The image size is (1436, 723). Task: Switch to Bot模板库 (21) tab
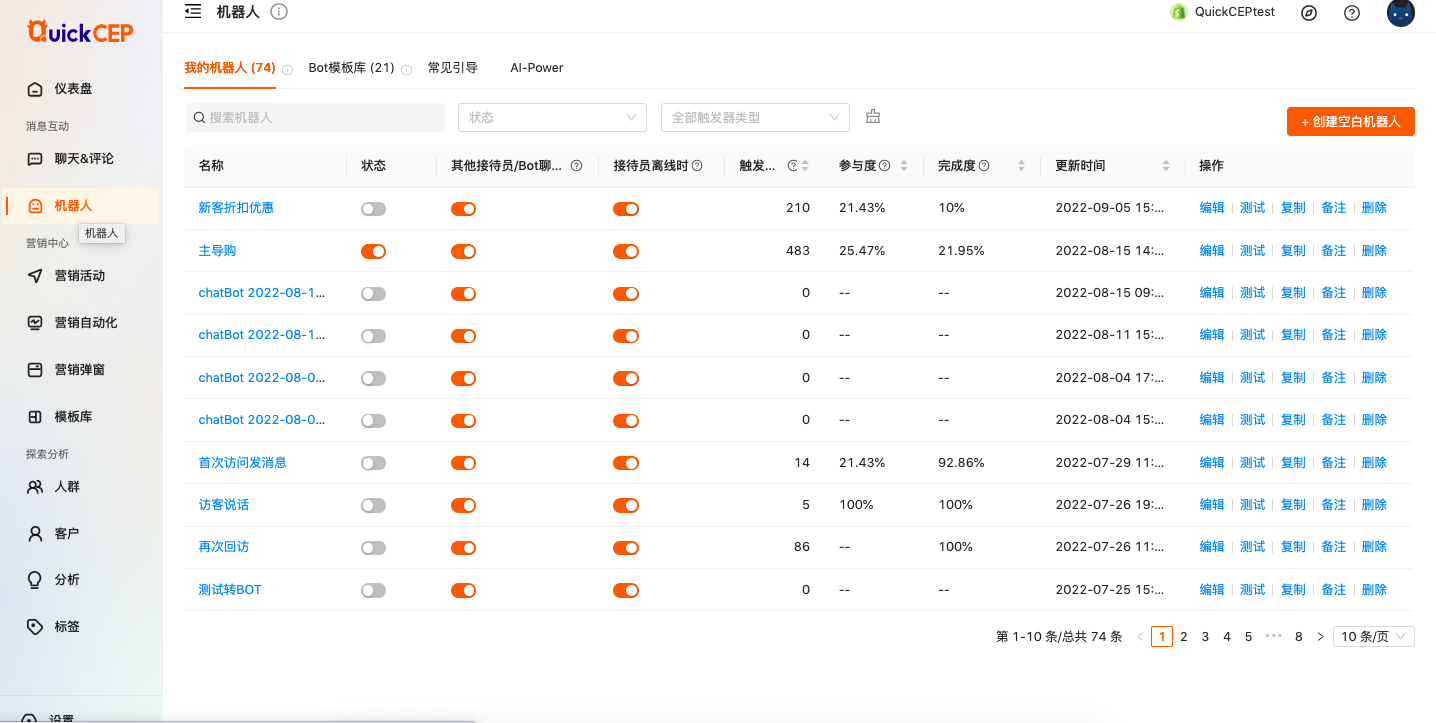(351, 68)
